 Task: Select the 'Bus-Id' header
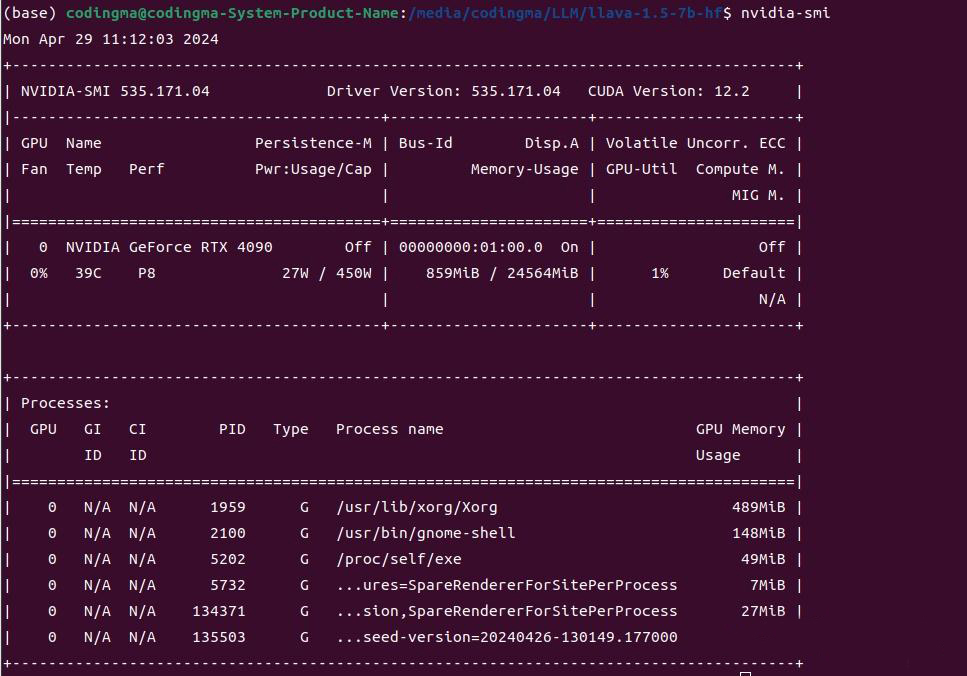(x=426, y=143)
